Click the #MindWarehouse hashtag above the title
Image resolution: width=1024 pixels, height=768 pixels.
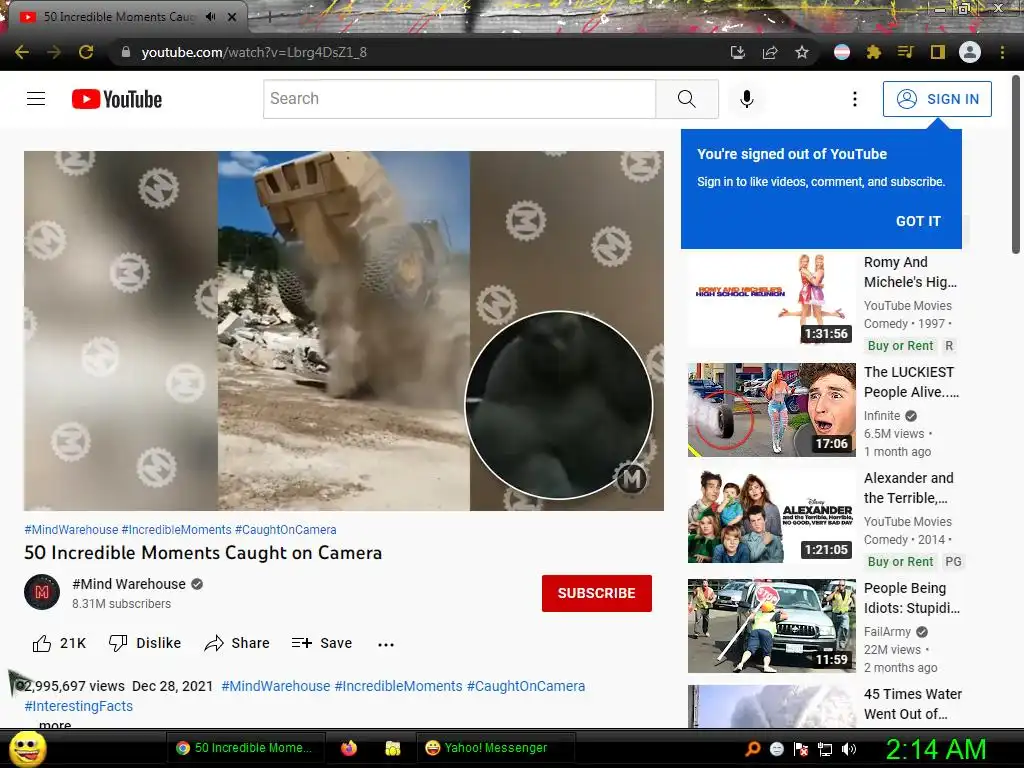[71, 530]
